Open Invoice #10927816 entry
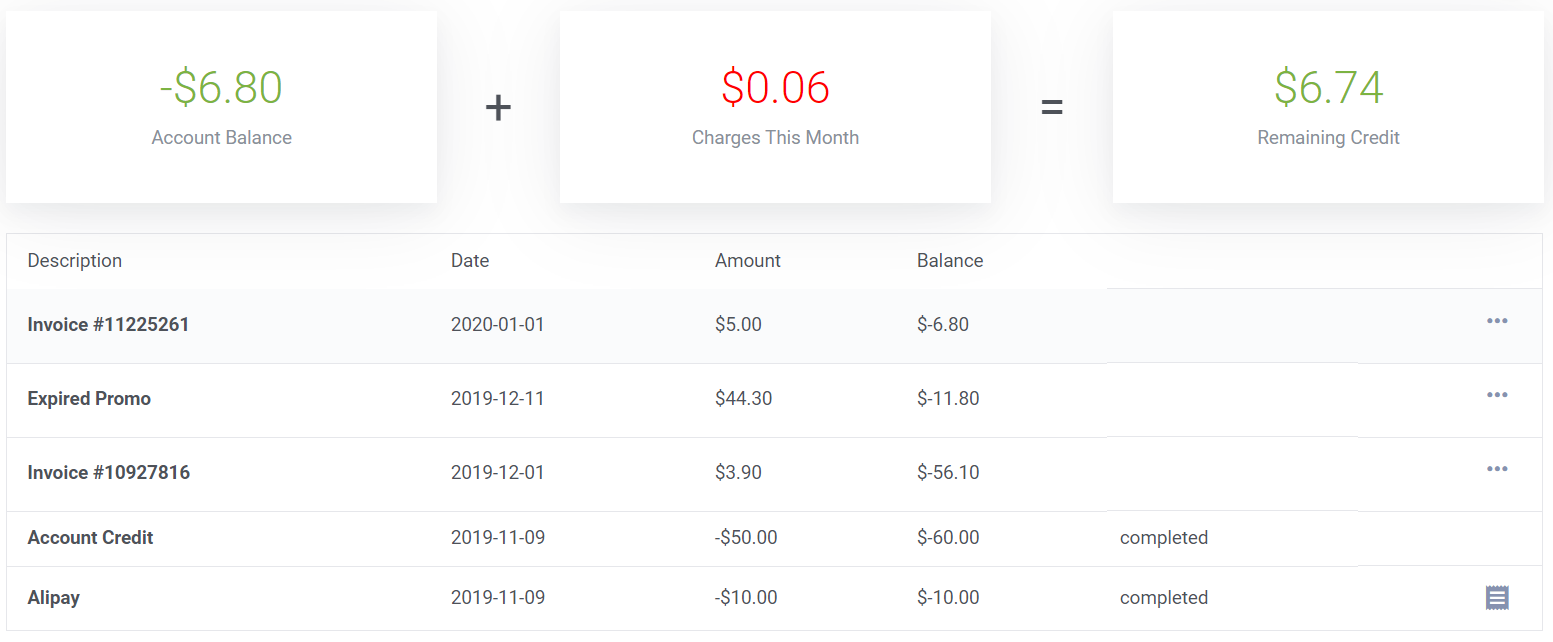The image size is (1553, 642). tap(108, 473)
